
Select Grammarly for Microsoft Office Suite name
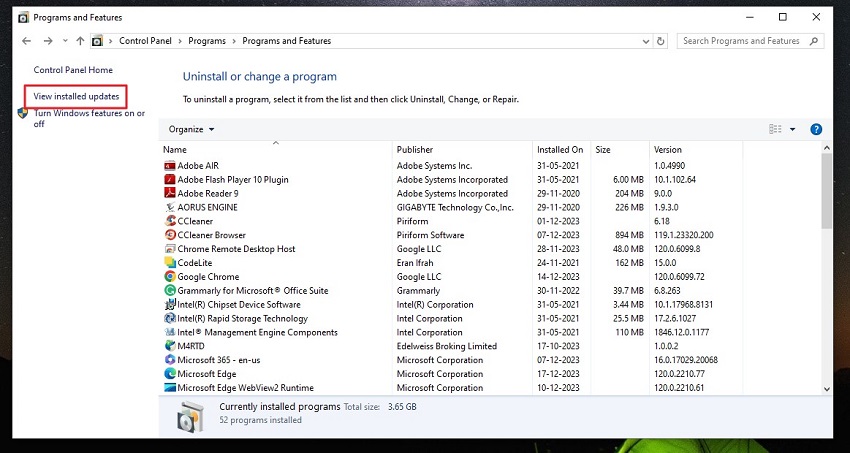[253, 290]
